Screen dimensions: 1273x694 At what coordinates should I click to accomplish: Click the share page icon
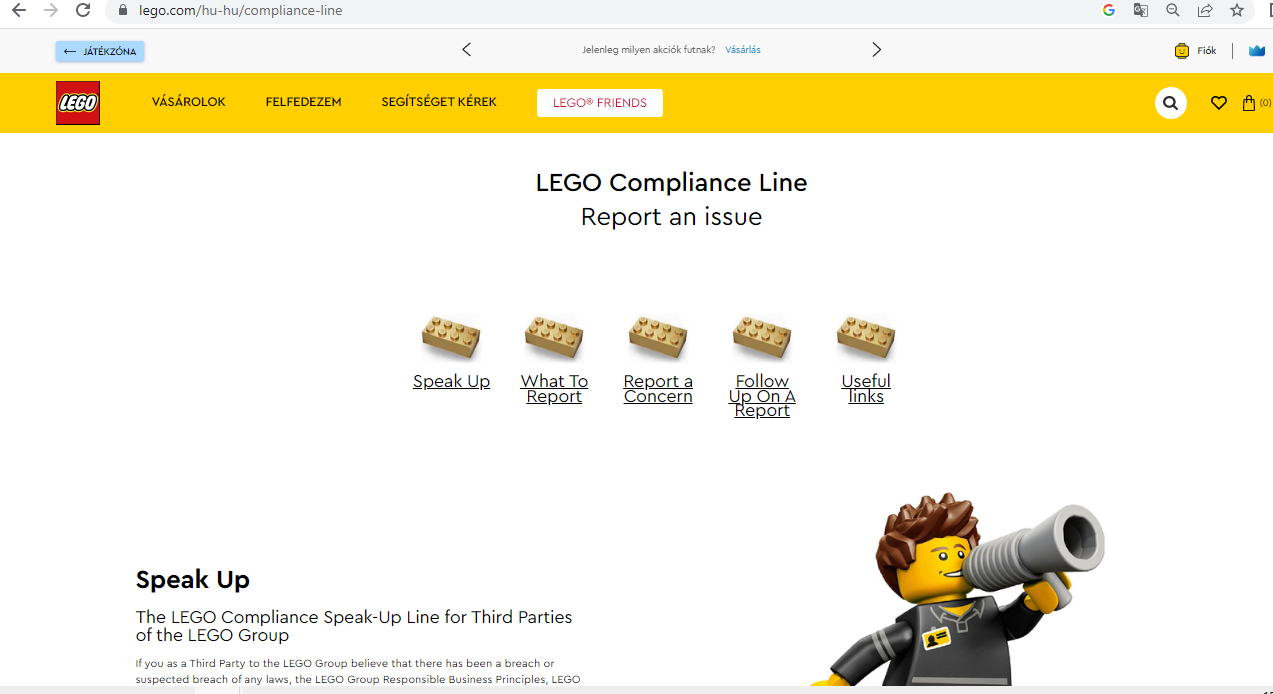point(1205,11)
